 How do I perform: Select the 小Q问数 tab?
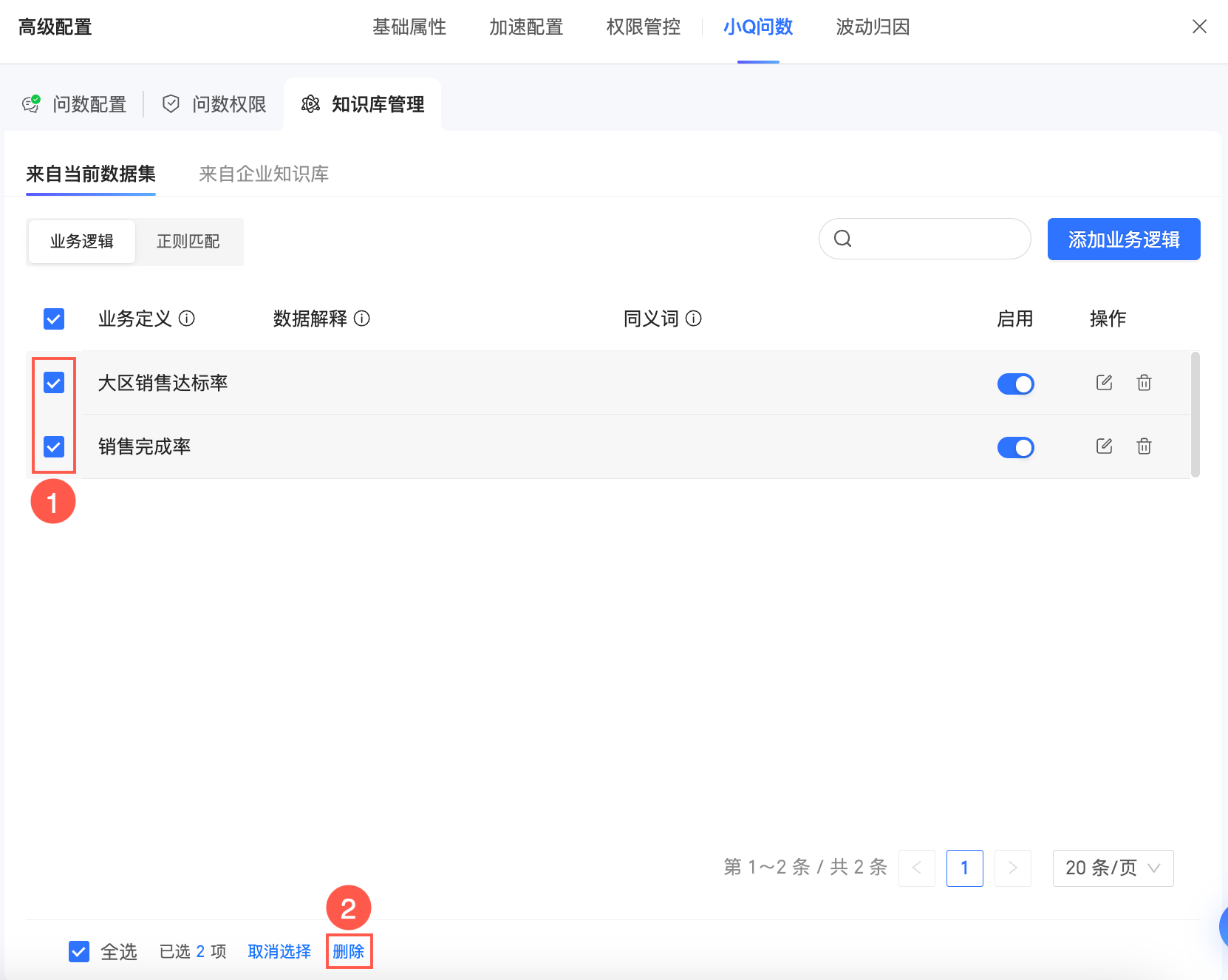tap(758, 27)
